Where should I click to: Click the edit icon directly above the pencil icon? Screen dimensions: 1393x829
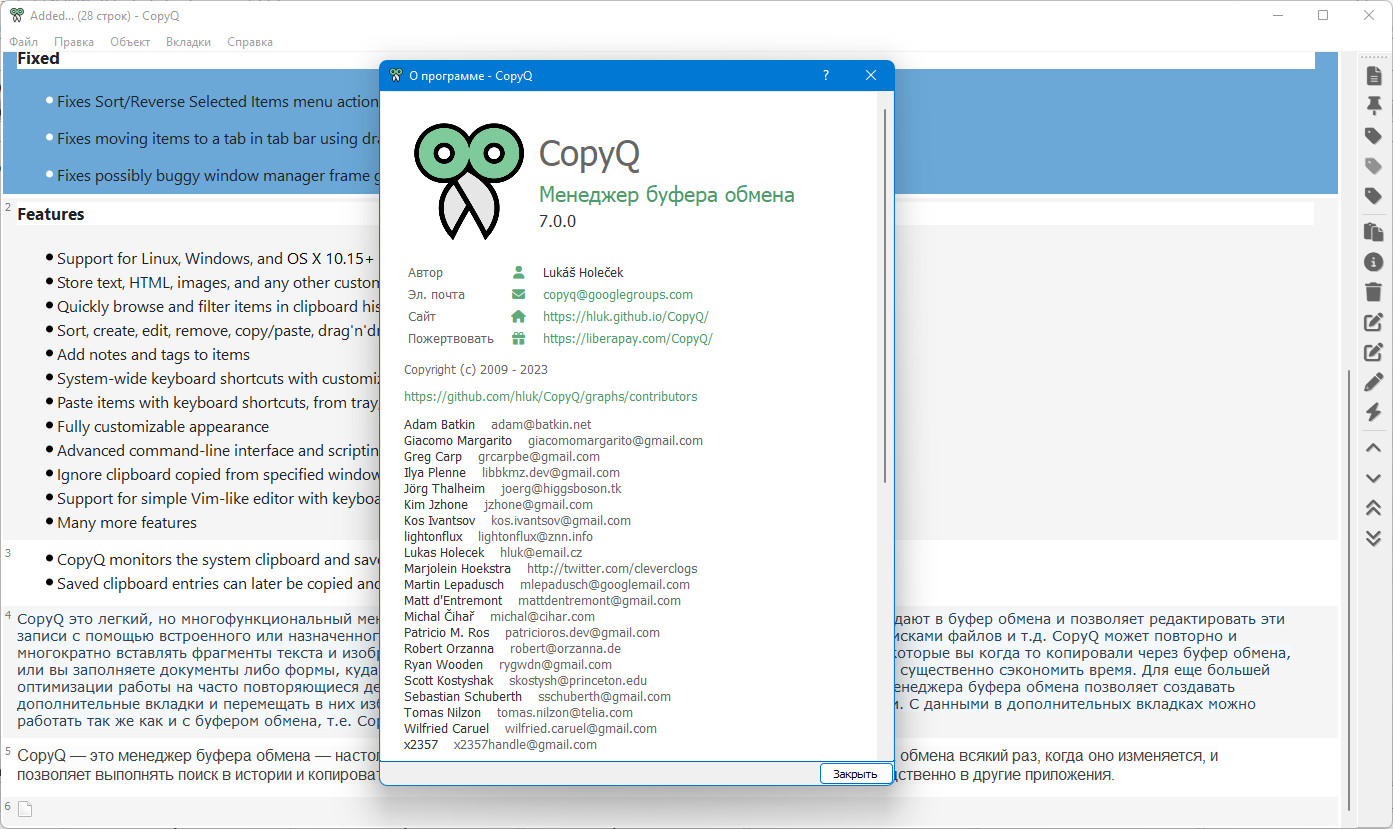point(1373,352)
